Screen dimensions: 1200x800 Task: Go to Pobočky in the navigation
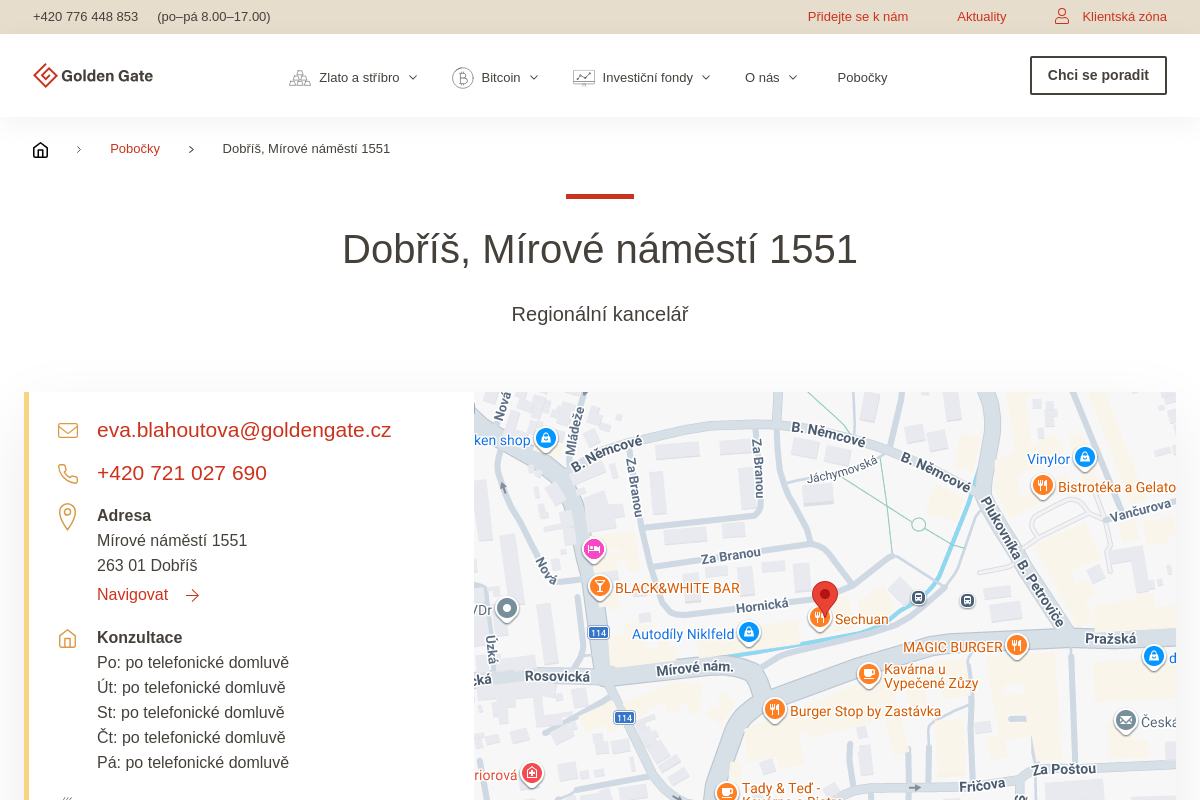pos(862,78)
